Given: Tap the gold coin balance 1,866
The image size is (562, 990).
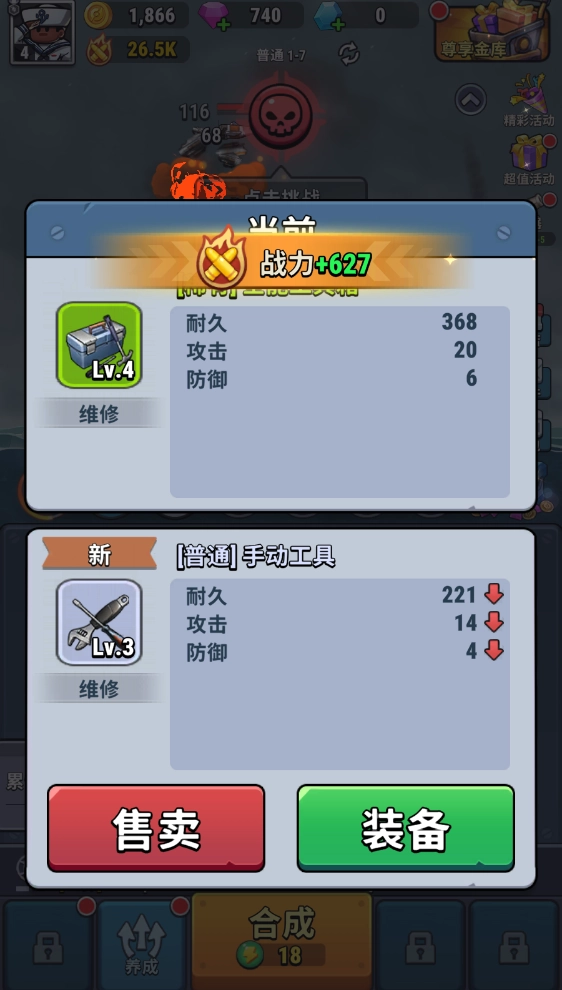Looking at the screenshot, I should point(136,15).
